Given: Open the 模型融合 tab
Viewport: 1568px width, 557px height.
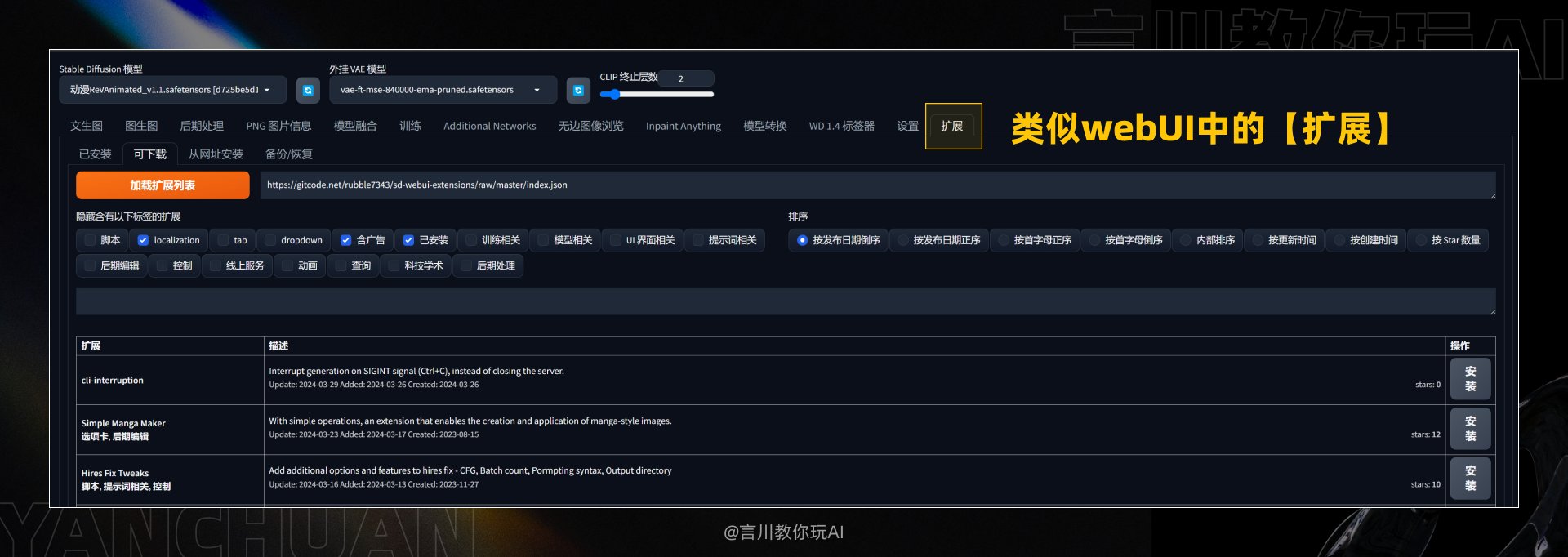Looking at the screenshot, I should coord(355,126).
